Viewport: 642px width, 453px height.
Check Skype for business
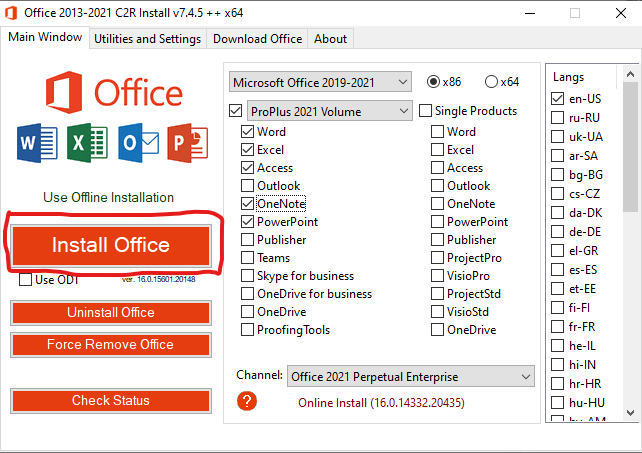[x=247, y=276]
